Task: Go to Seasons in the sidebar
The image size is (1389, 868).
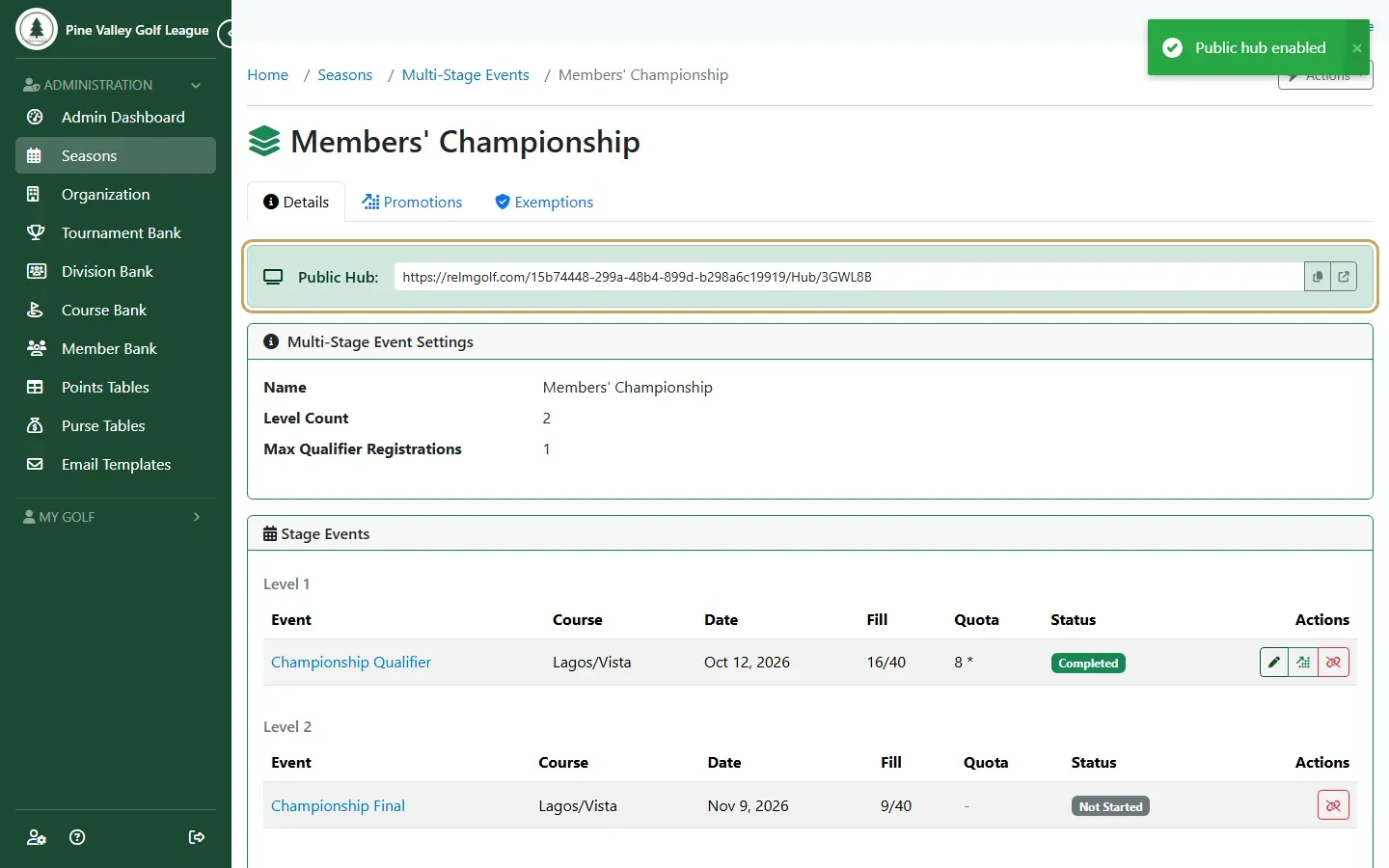Action: [x=116, y=155]
